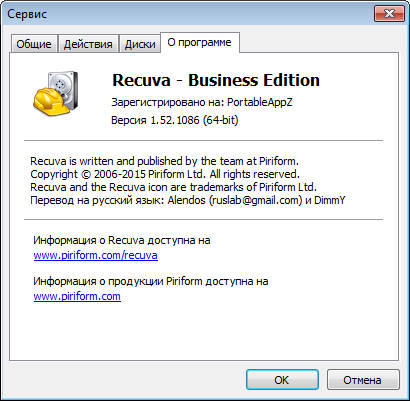The width and height of the screenshot is (410, 401).
Task: Click the Перевод на русский язык line
Action: point(188,200)
